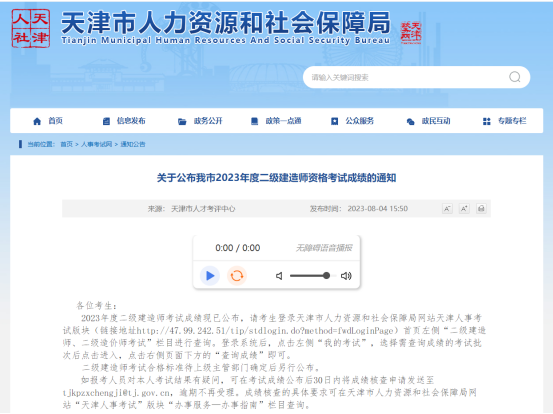The image size is (553, 414).
Task: Click the source text 天津市人才考评中心
Action: coord(203,209)
